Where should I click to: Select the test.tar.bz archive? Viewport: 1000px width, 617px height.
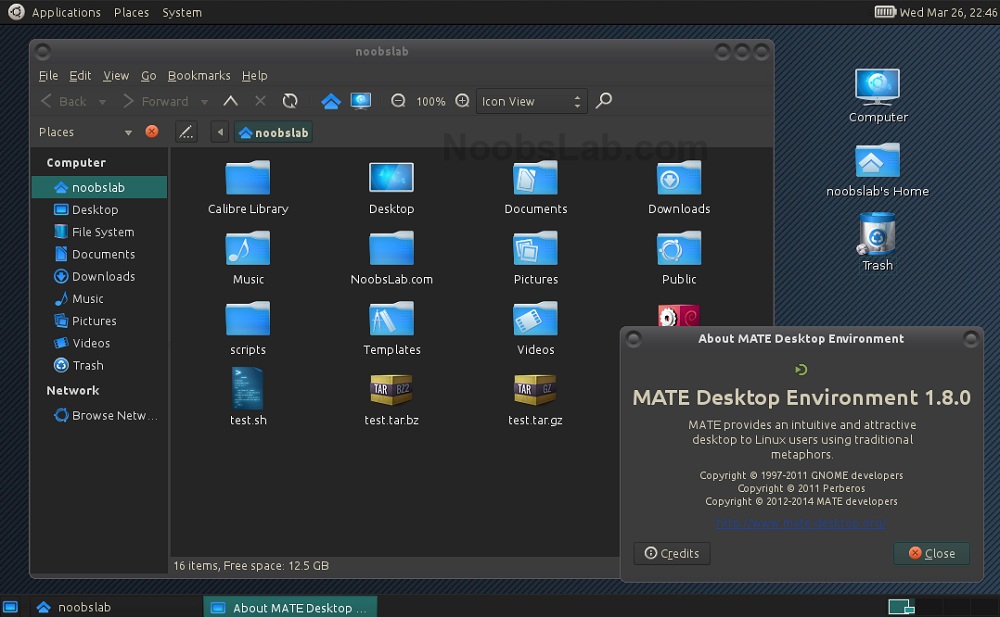392,399
